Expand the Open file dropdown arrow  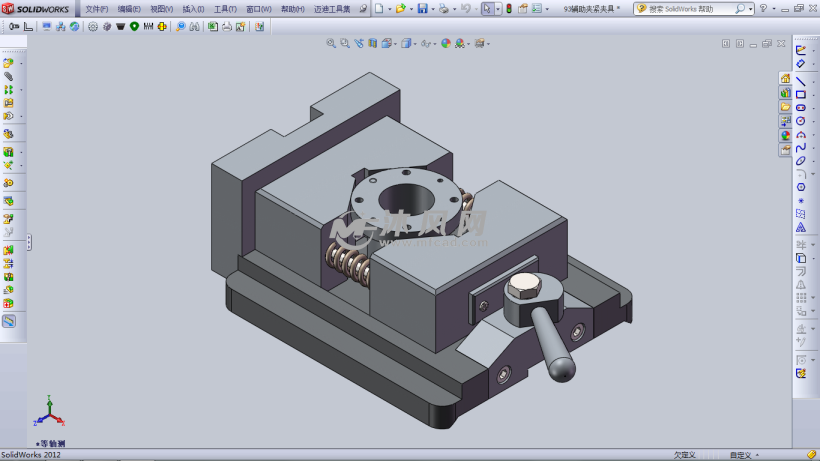click(410, 9)
